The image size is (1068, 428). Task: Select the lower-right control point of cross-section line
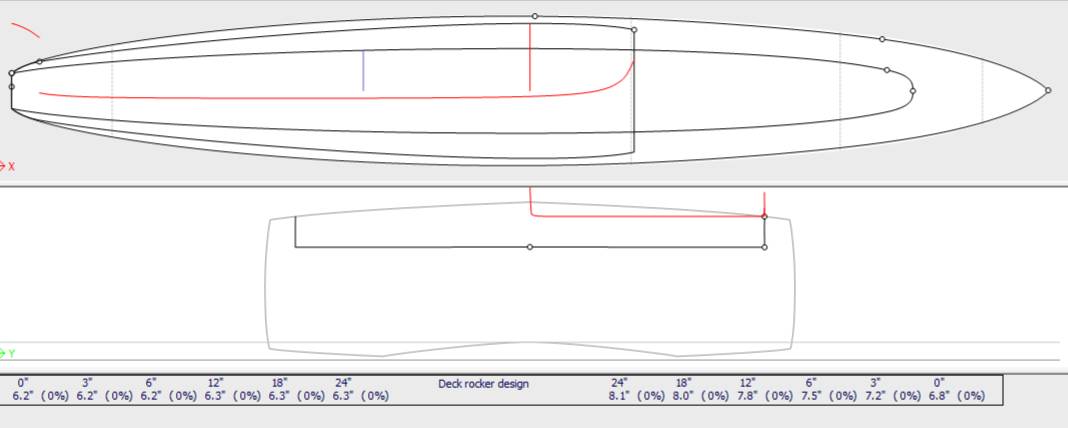tap(765, 247)
